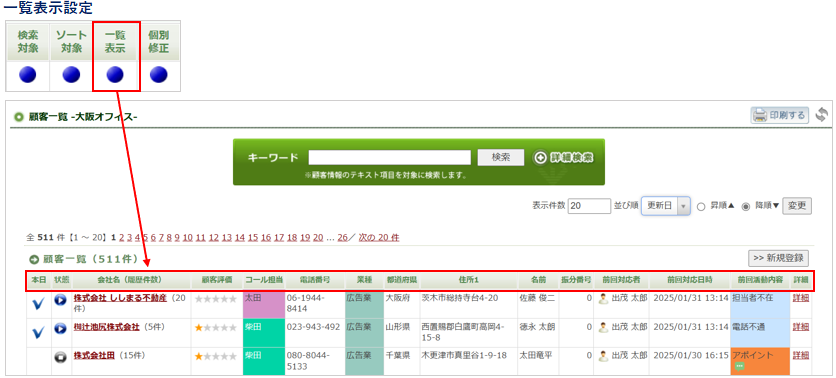
Task: Select the 昇順▲ radio button
Action: 701,206
